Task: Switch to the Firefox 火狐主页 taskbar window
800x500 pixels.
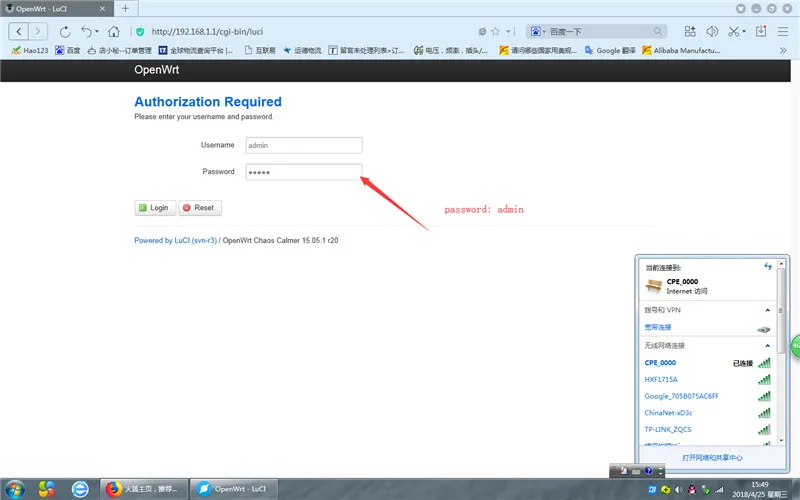Action: 143,489
